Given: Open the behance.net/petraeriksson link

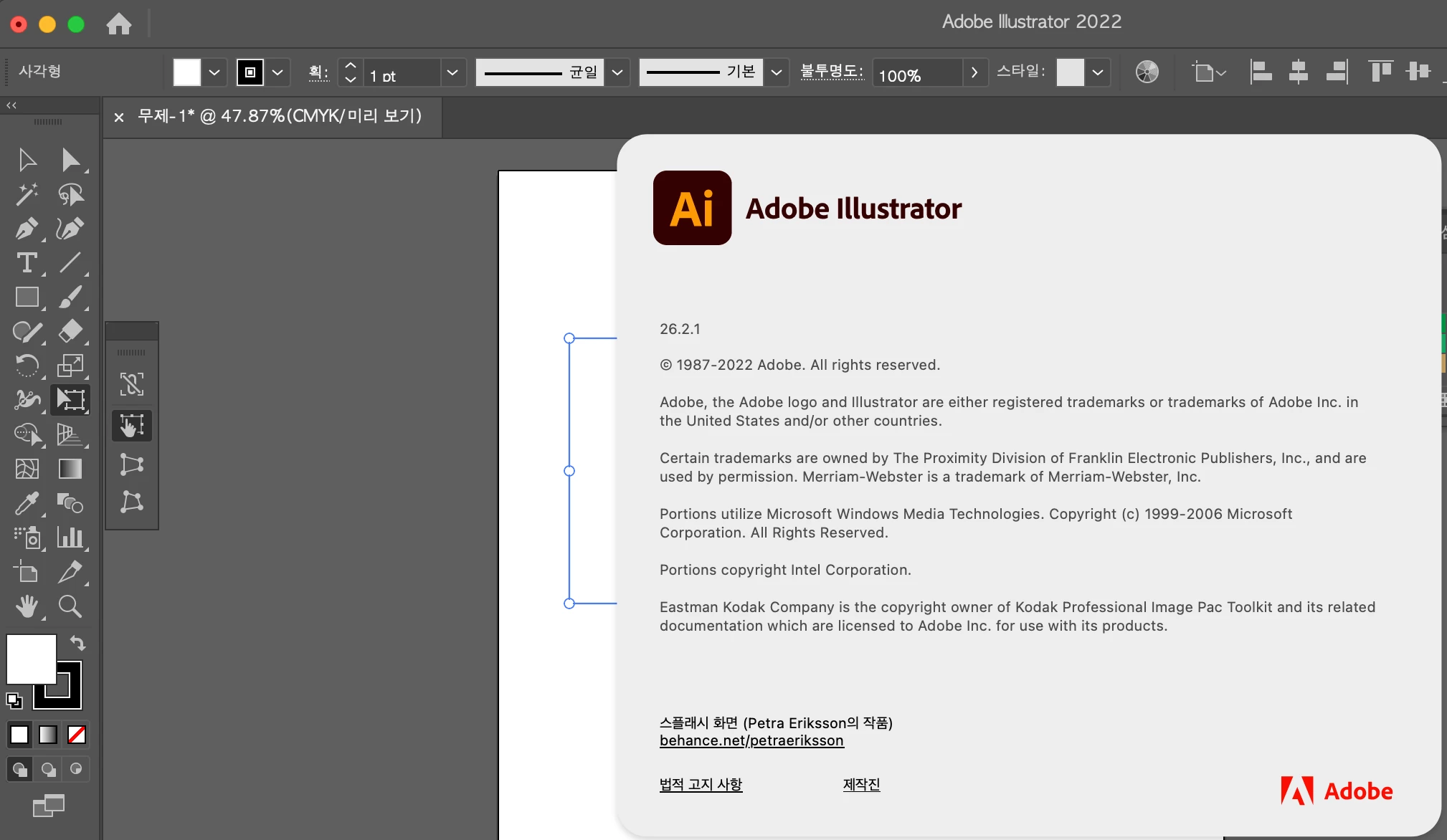Looking at the screenshot, I should point(751,740).
